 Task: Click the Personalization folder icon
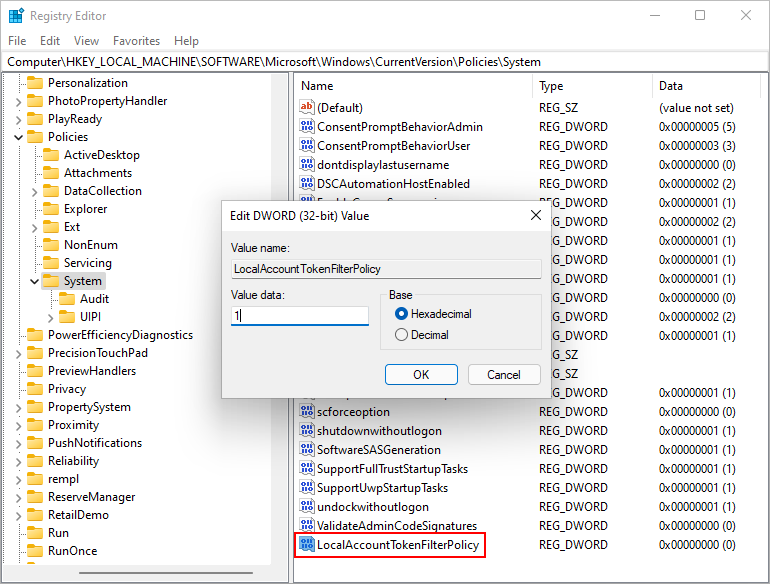tap(35, 83)
